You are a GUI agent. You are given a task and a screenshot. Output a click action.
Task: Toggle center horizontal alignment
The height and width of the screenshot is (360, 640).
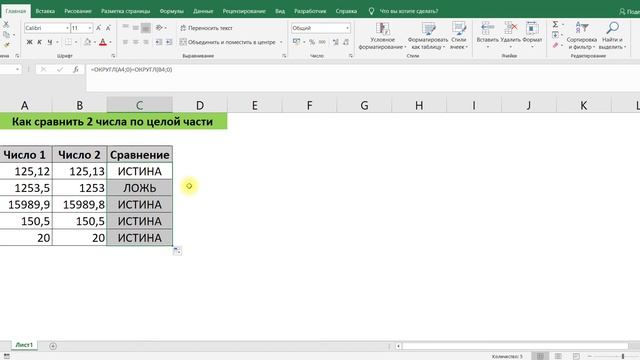pyautogui.click(x=136, y=42)
